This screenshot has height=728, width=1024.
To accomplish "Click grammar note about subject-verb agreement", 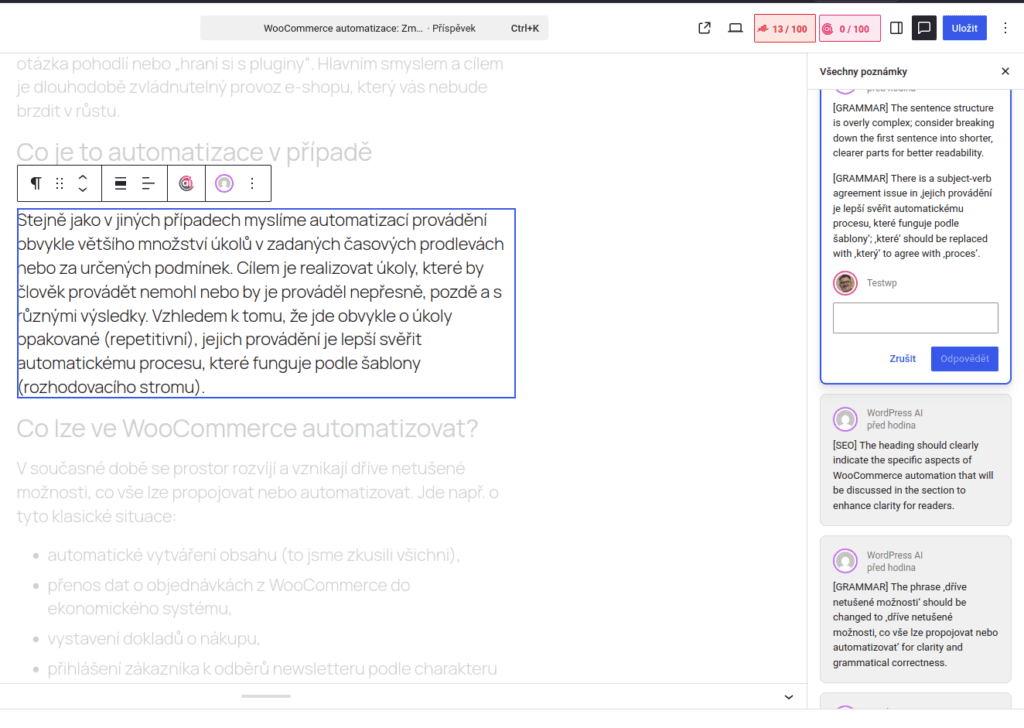I will coord(914,215).
